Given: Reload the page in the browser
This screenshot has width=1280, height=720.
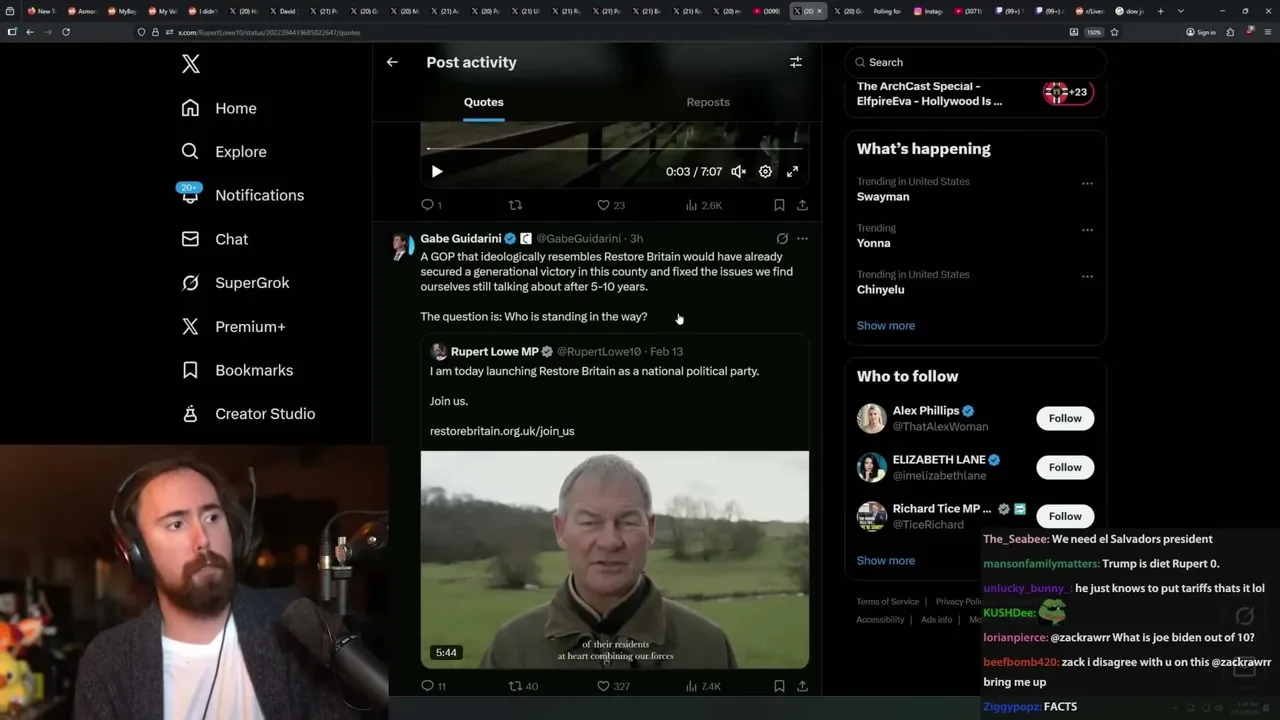Looking at the screenshot, I should coord(66,32).
